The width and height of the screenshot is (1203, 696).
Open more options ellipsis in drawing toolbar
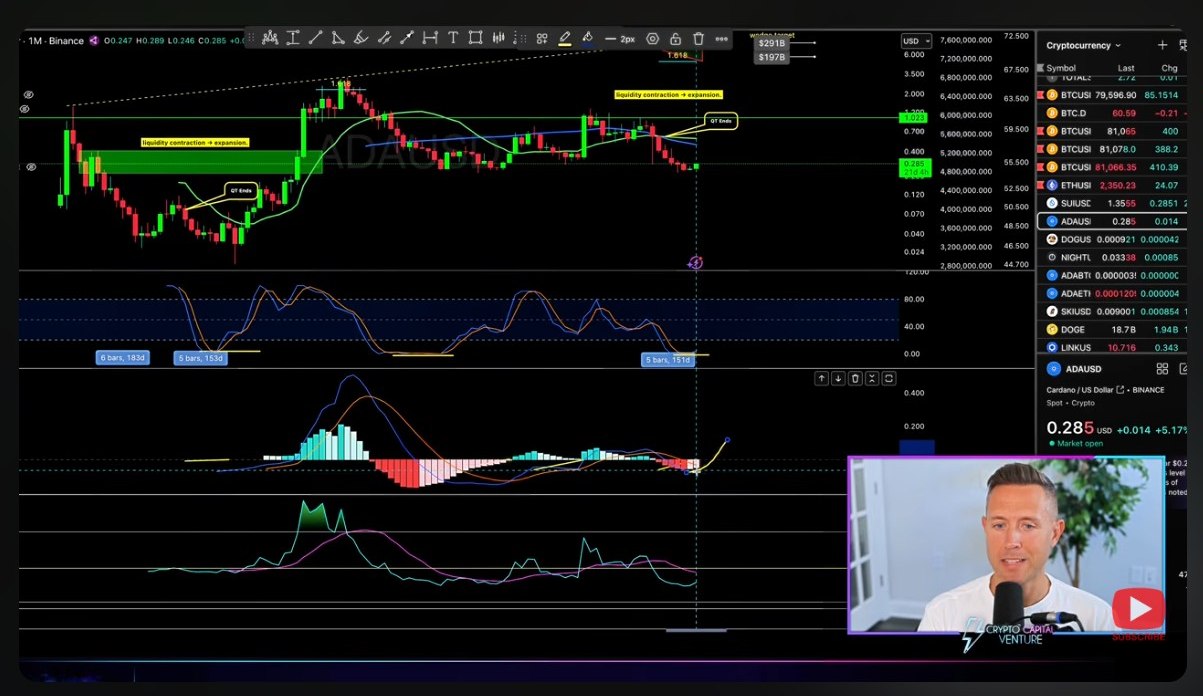[721, 38]
